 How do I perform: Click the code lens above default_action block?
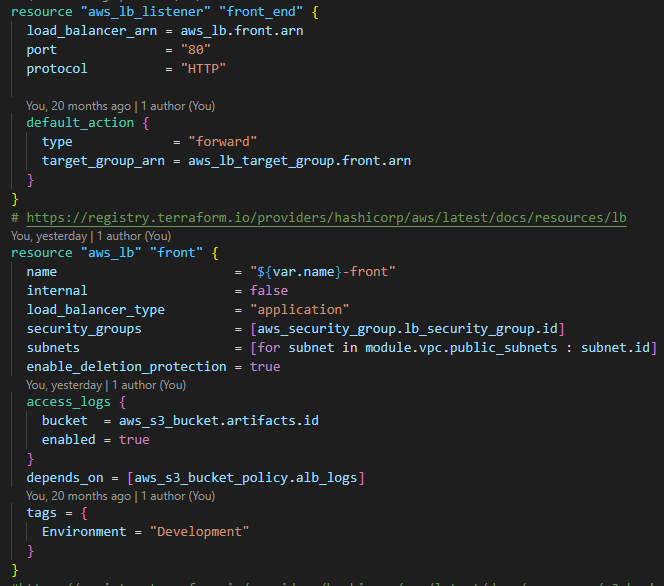120,105
